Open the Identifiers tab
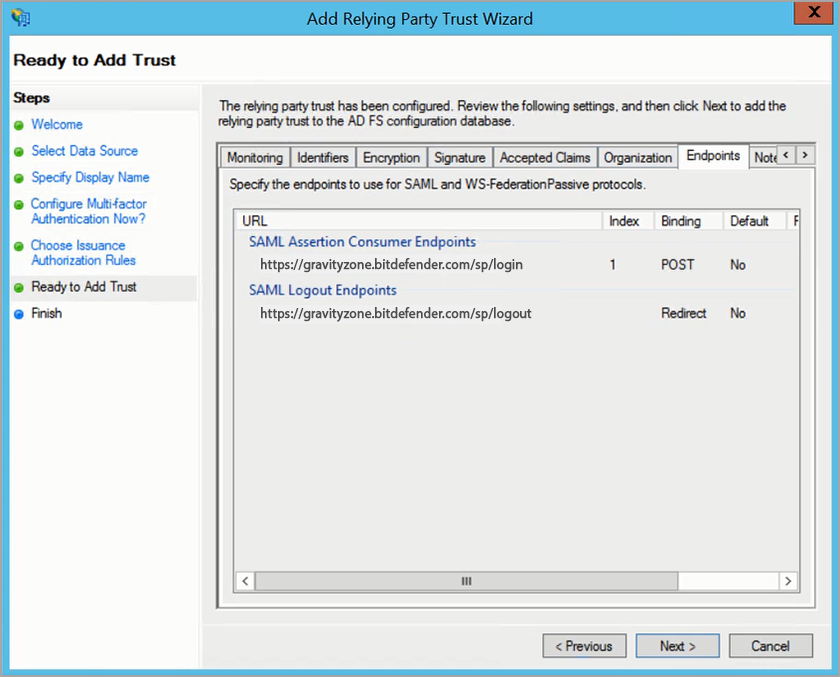840x677 pixels. tap(322, 158)
